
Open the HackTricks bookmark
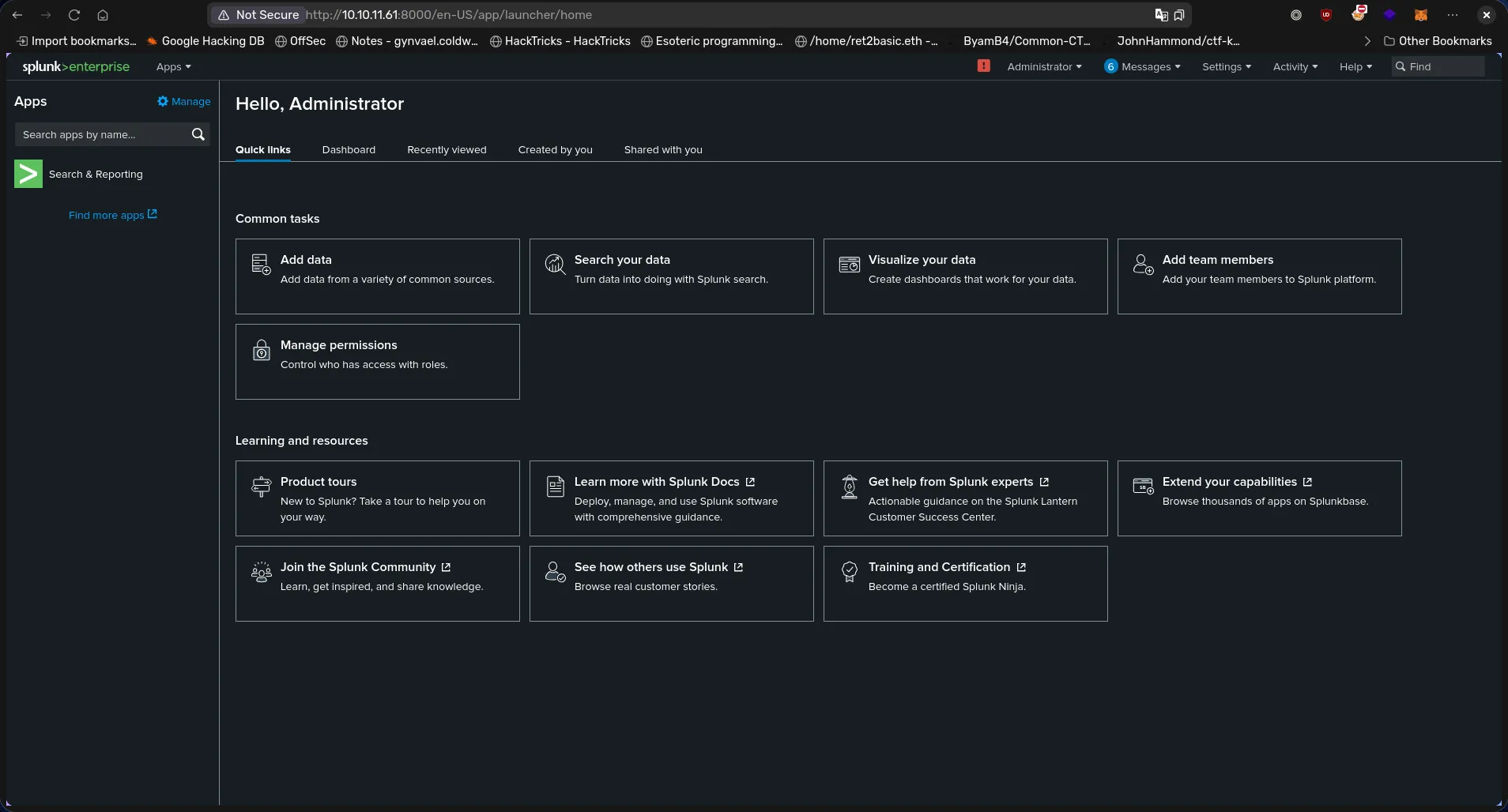(560, 41)
